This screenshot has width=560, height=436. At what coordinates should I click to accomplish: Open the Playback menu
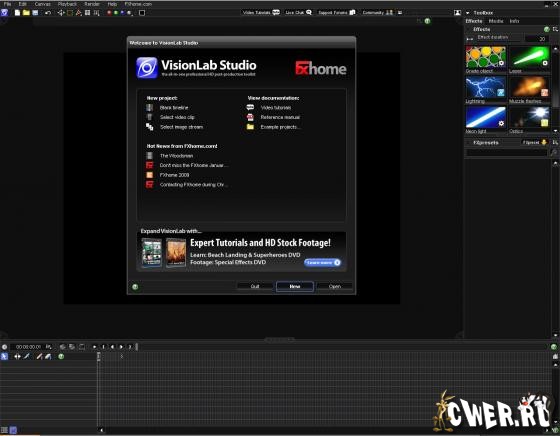coord(67,4)
